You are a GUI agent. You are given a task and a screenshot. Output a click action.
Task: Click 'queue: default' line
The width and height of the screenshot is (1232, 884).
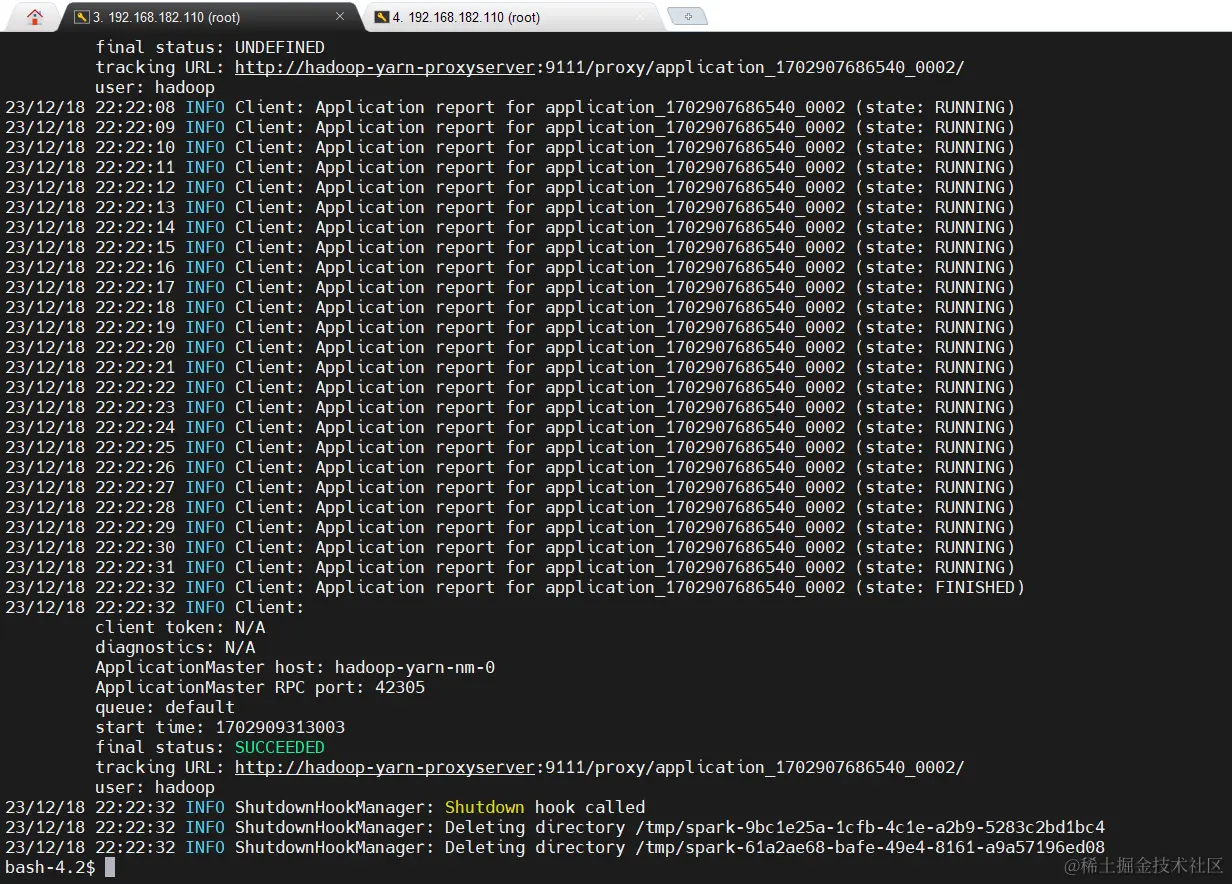tap(165, 707)
